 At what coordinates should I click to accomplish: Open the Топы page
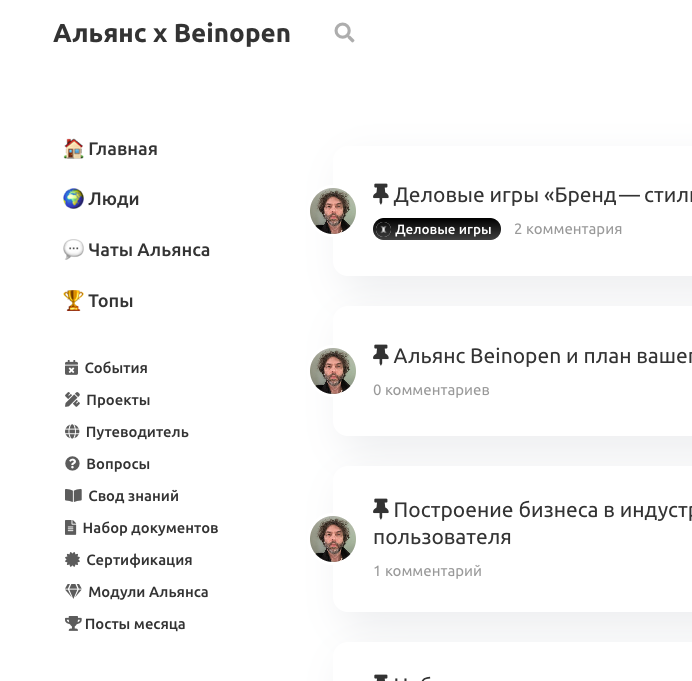tap(110, 301)
